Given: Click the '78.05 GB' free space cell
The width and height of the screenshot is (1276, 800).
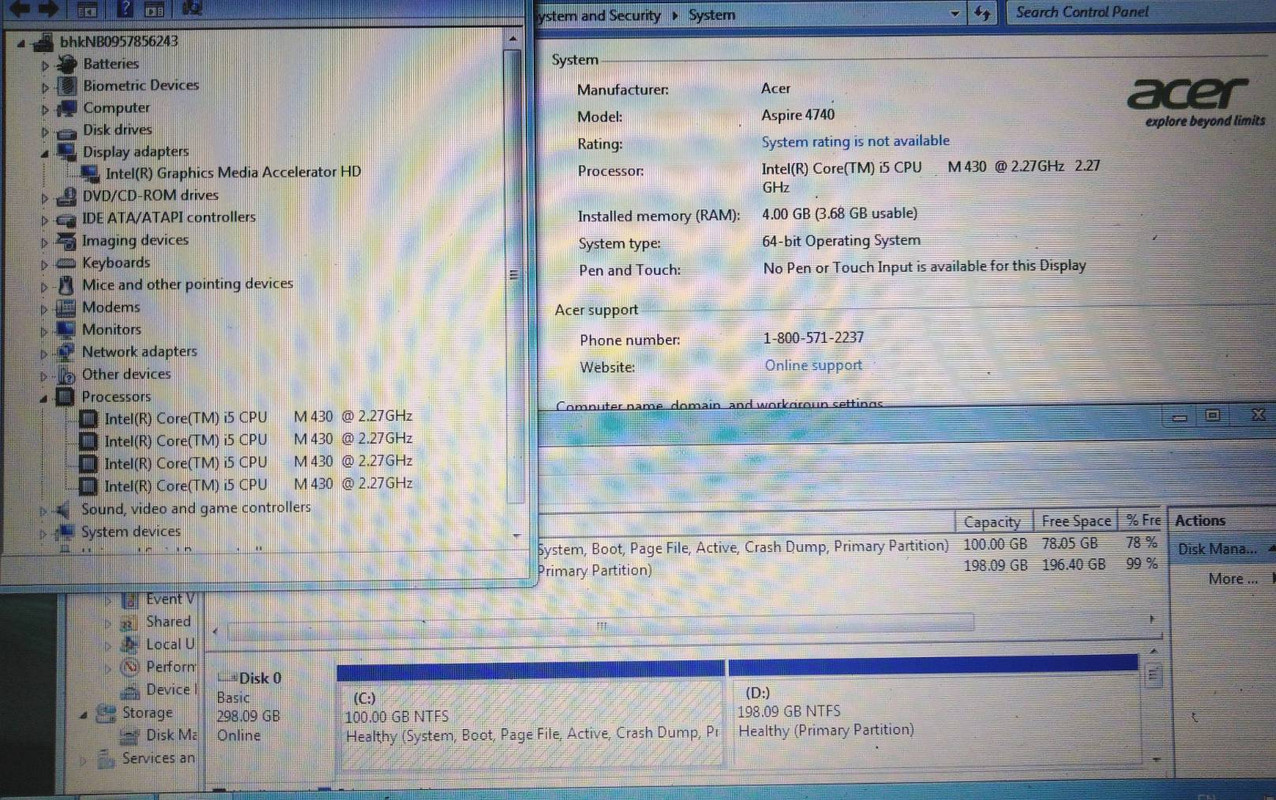Looking at the screenshot, I should tap(1069, 544).
